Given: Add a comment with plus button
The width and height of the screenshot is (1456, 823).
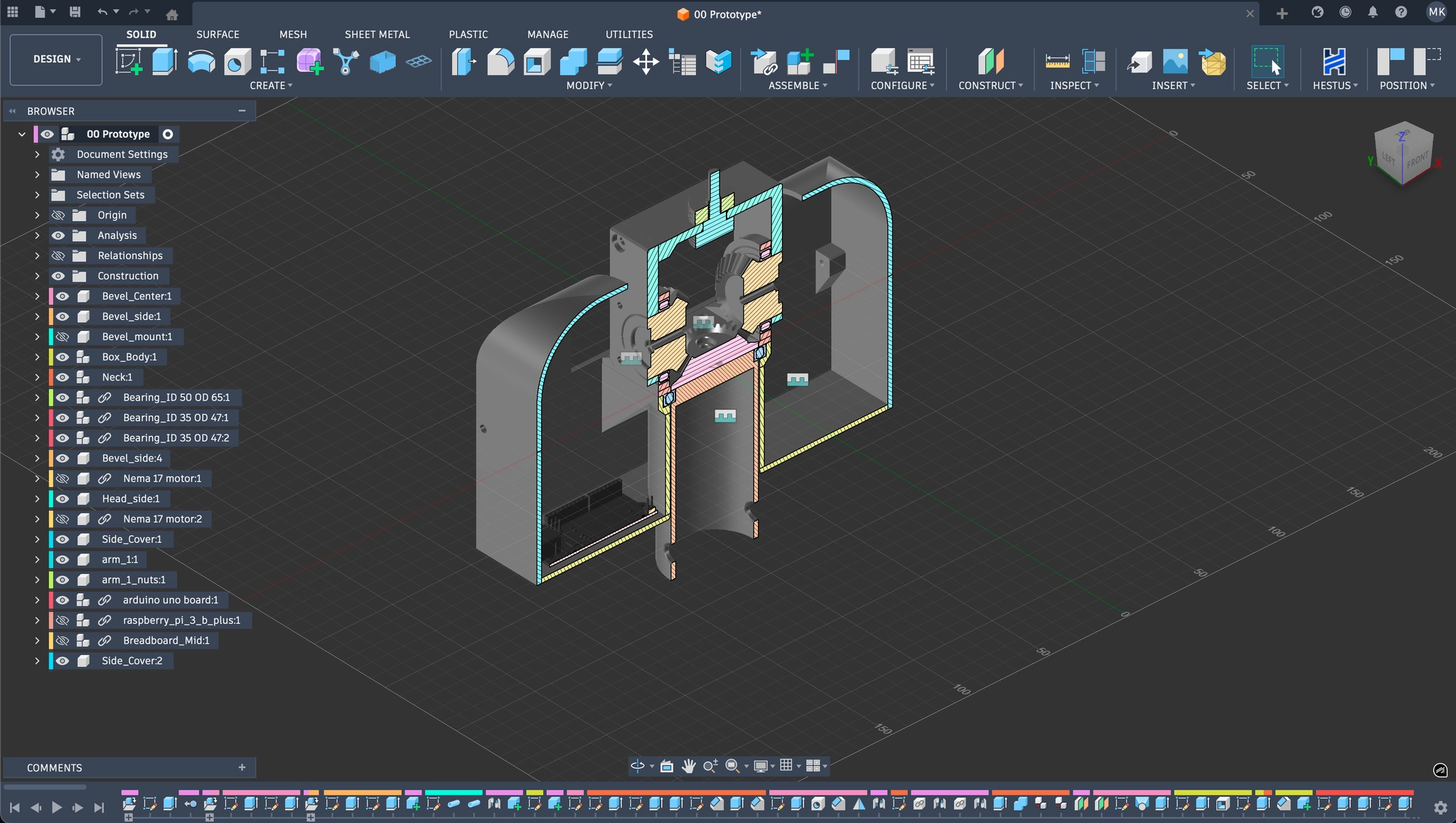Looking at the screenshot, I should click(242, 768).
